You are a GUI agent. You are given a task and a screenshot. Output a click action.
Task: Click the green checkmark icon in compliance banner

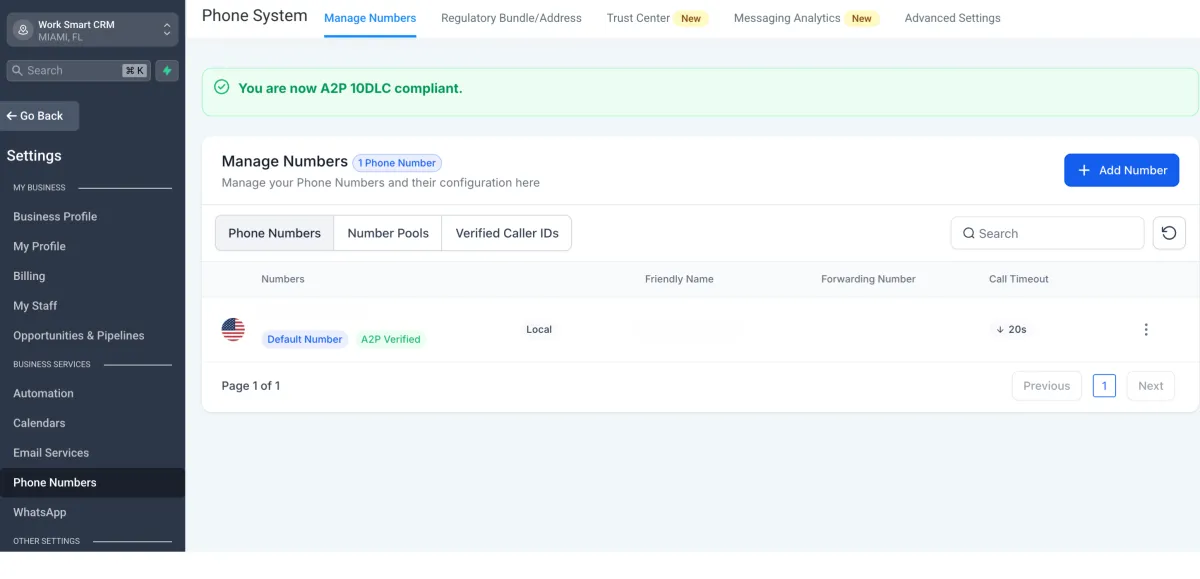(222, 88)
